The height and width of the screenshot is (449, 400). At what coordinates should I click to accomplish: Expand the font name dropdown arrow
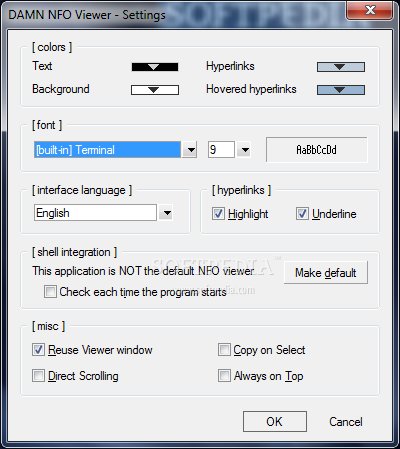[x=191, y=150]
